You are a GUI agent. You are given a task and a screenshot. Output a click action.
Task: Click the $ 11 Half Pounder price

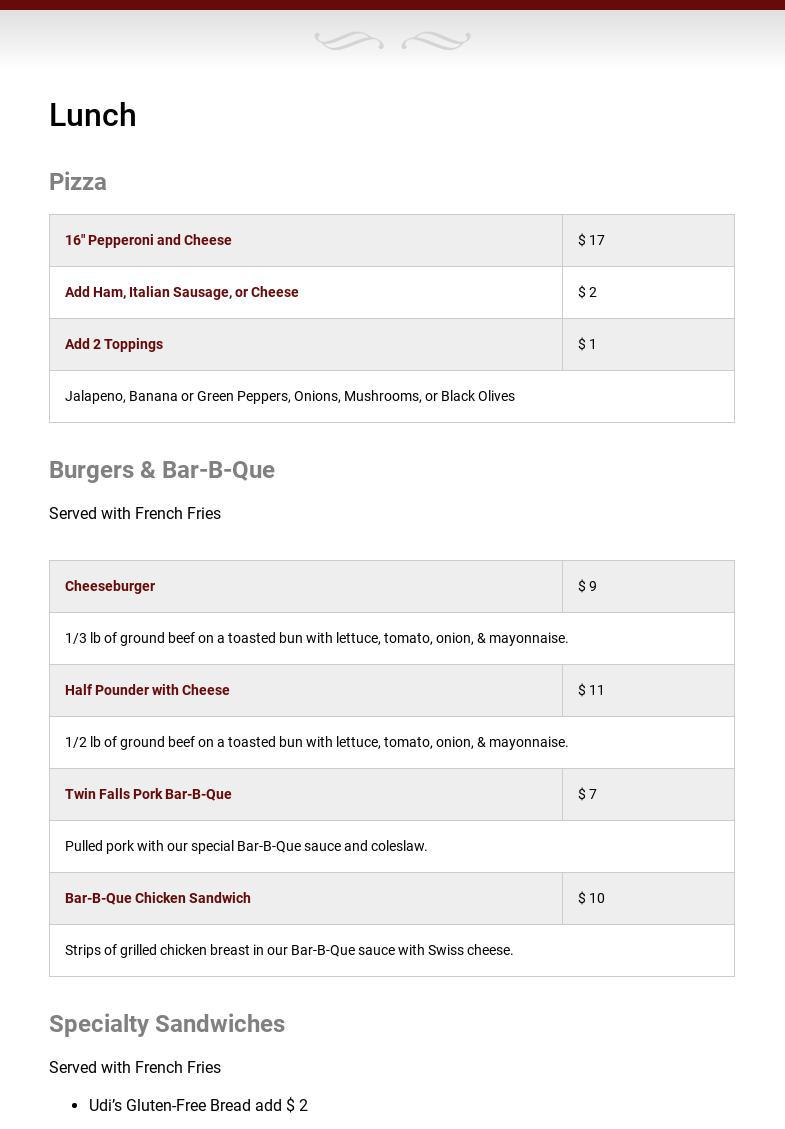pyautogui.click(x=591, y=690)
